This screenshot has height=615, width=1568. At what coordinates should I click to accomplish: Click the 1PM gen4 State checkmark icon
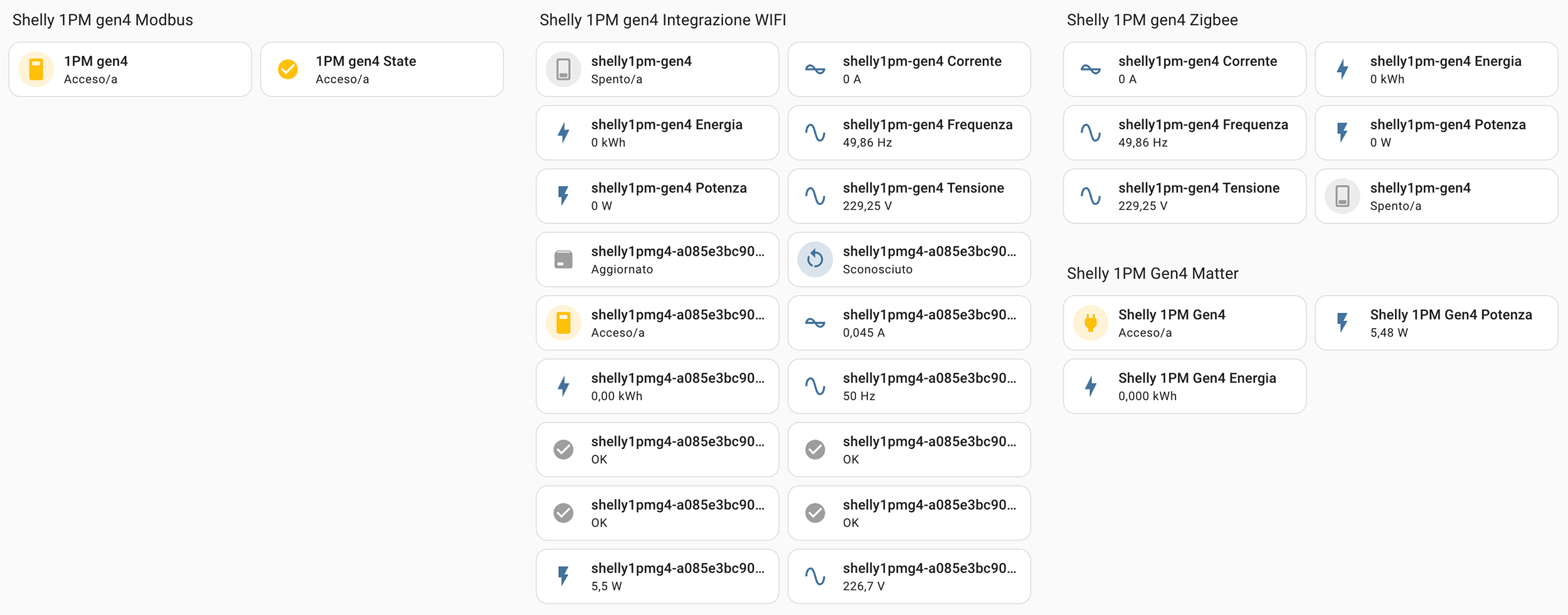pyautogui.click(x=288, y=70)
